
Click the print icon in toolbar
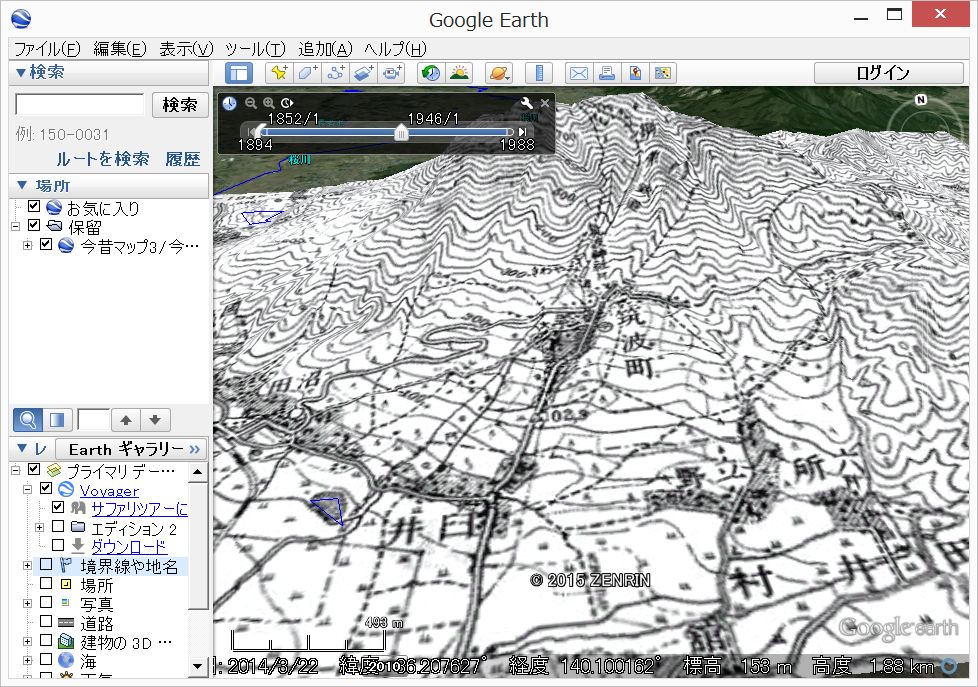[606, 74]
